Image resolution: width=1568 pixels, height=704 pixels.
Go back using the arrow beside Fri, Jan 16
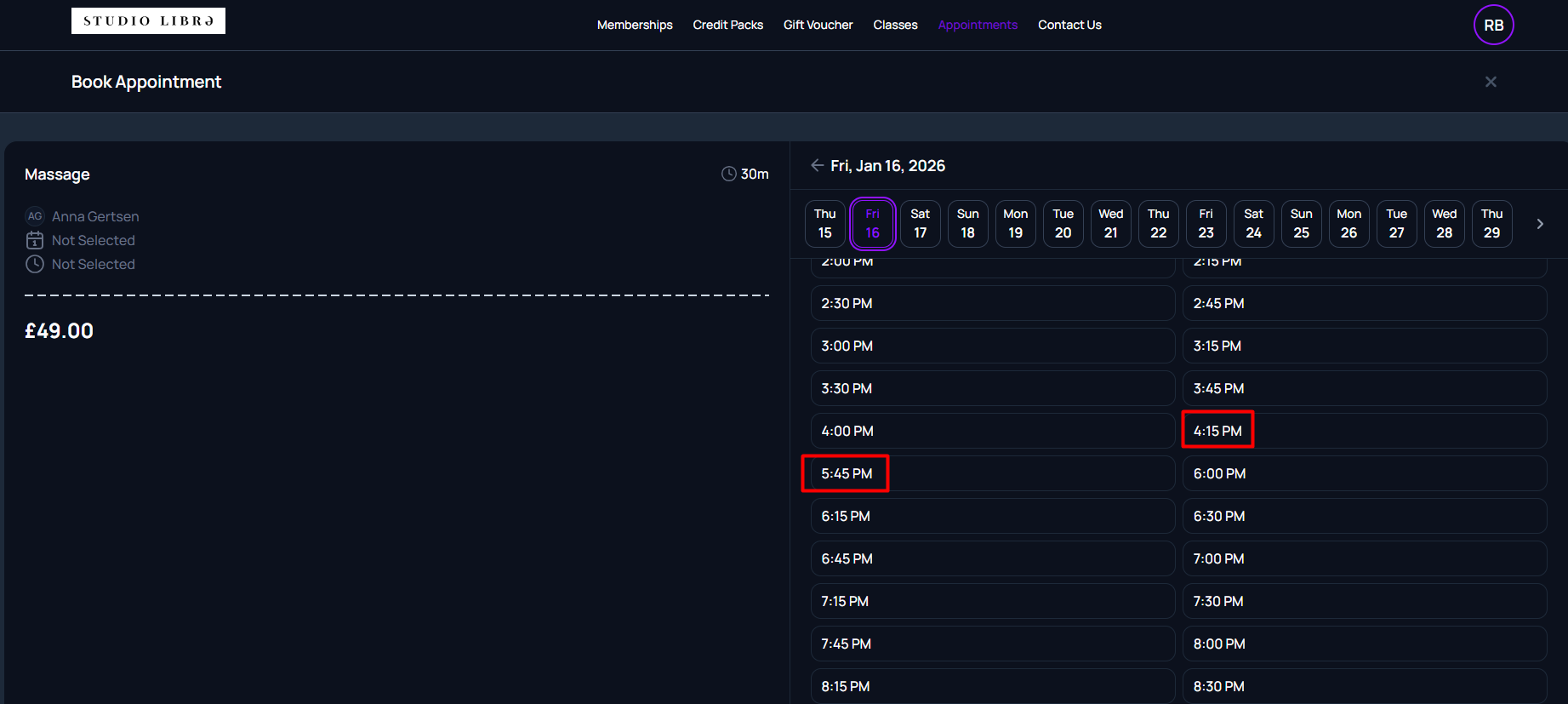pos(817,165)
